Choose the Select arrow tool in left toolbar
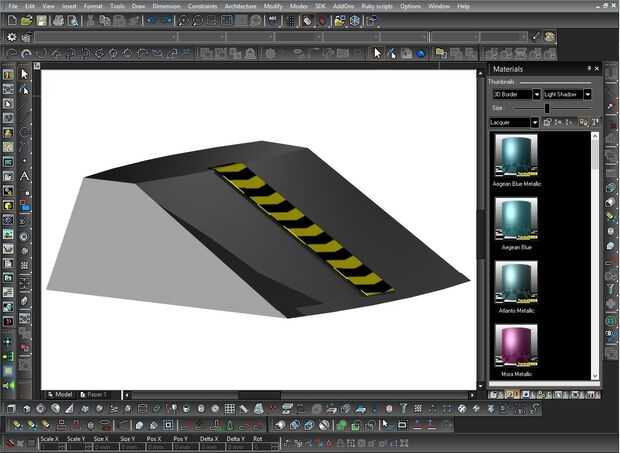620x453 pixels. 24,74
